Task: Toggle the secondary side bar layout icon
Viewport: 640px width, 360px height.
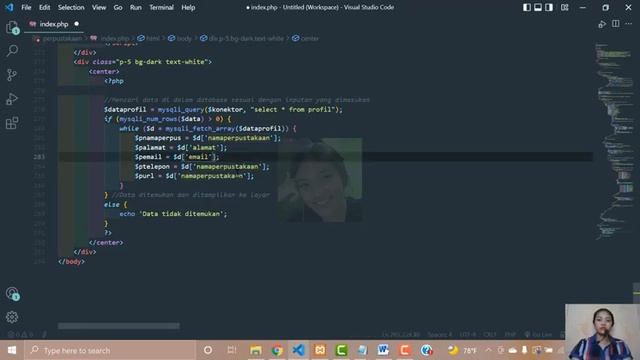Action: point(549,7)
